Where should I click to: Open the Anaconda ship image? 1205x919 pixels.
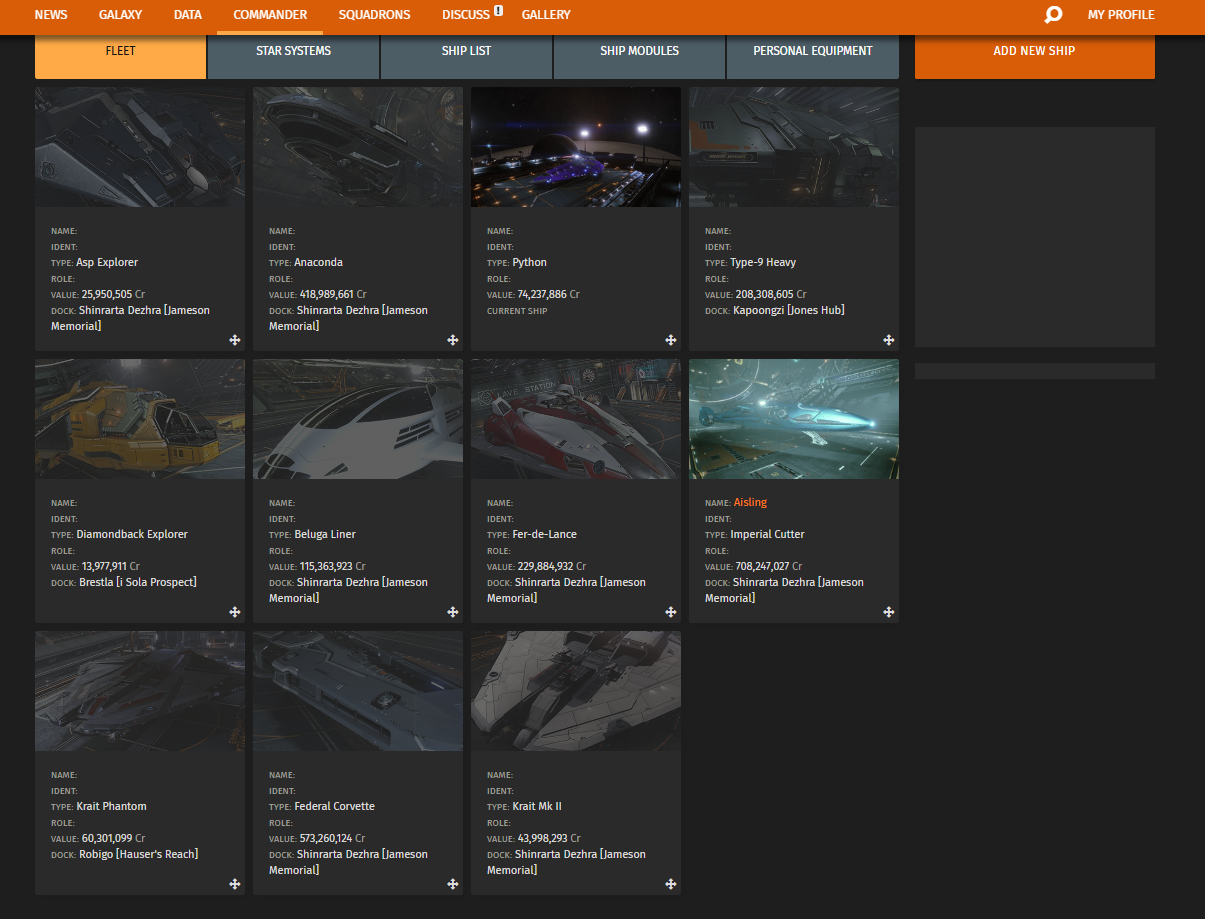pyautogui.click(x=358, y=147)
